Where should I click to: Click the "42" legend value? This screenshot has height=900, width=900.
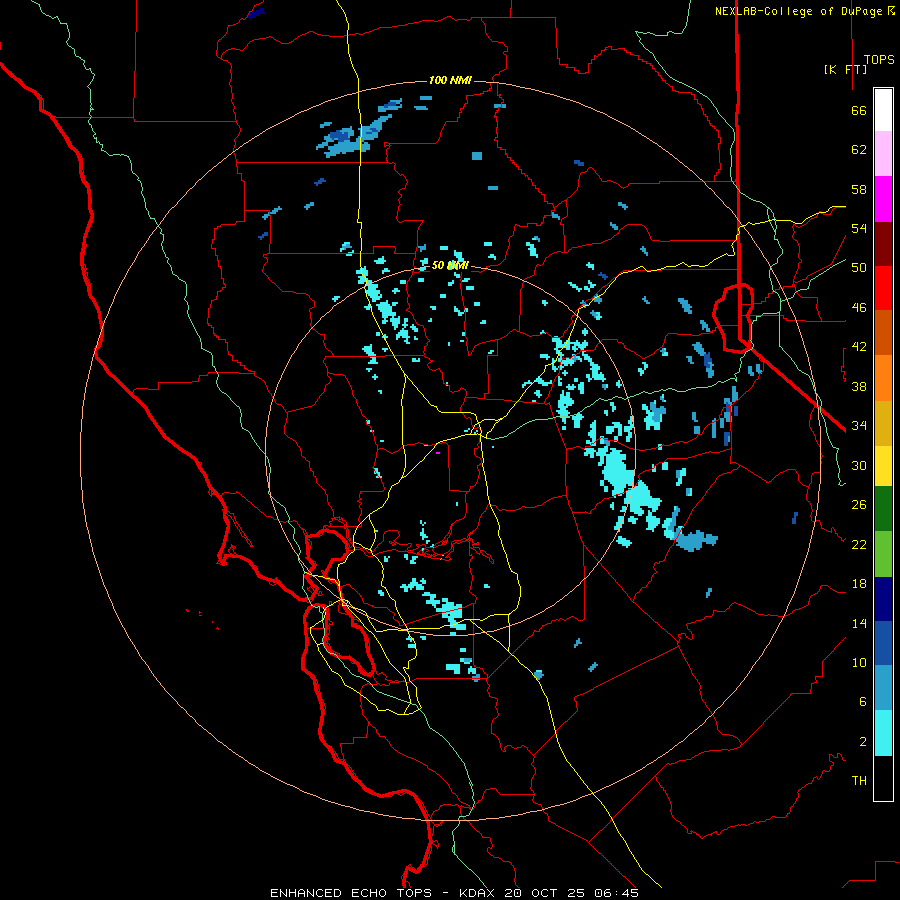pos(859,347)
